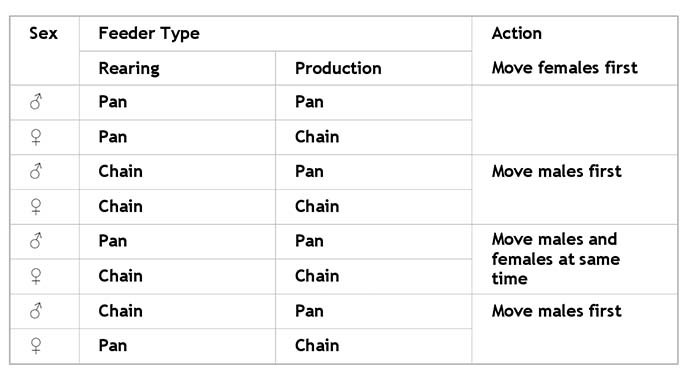Image resolution: width=696 pixels, height=384 pixels.
Task: Click the Action column header
Action: (517, 33)
